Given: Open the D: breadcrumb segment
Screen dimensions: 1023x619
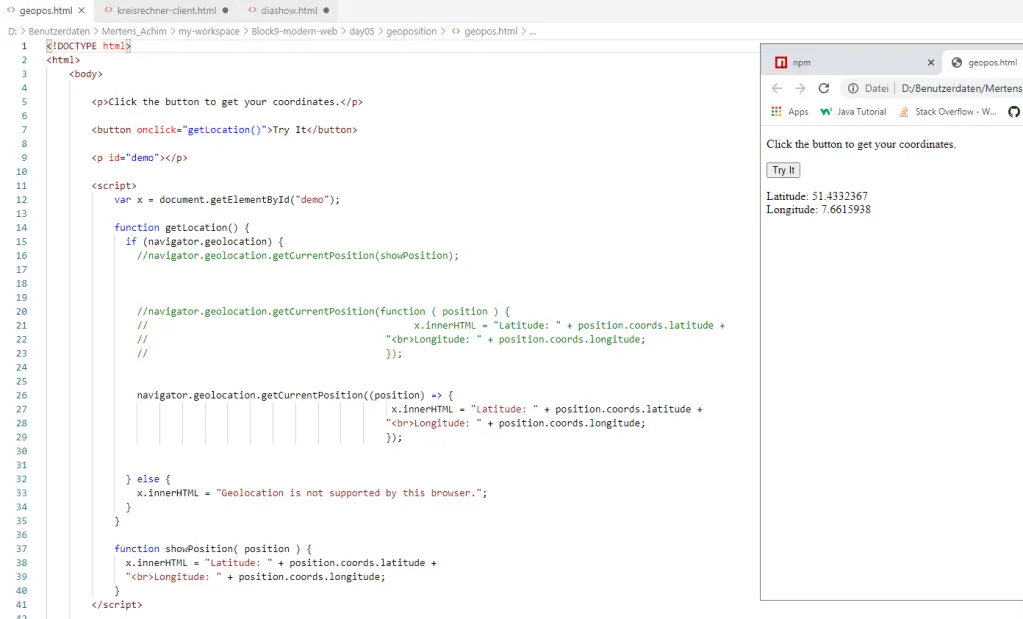Looking at the screenshot, I should point(12,31).
